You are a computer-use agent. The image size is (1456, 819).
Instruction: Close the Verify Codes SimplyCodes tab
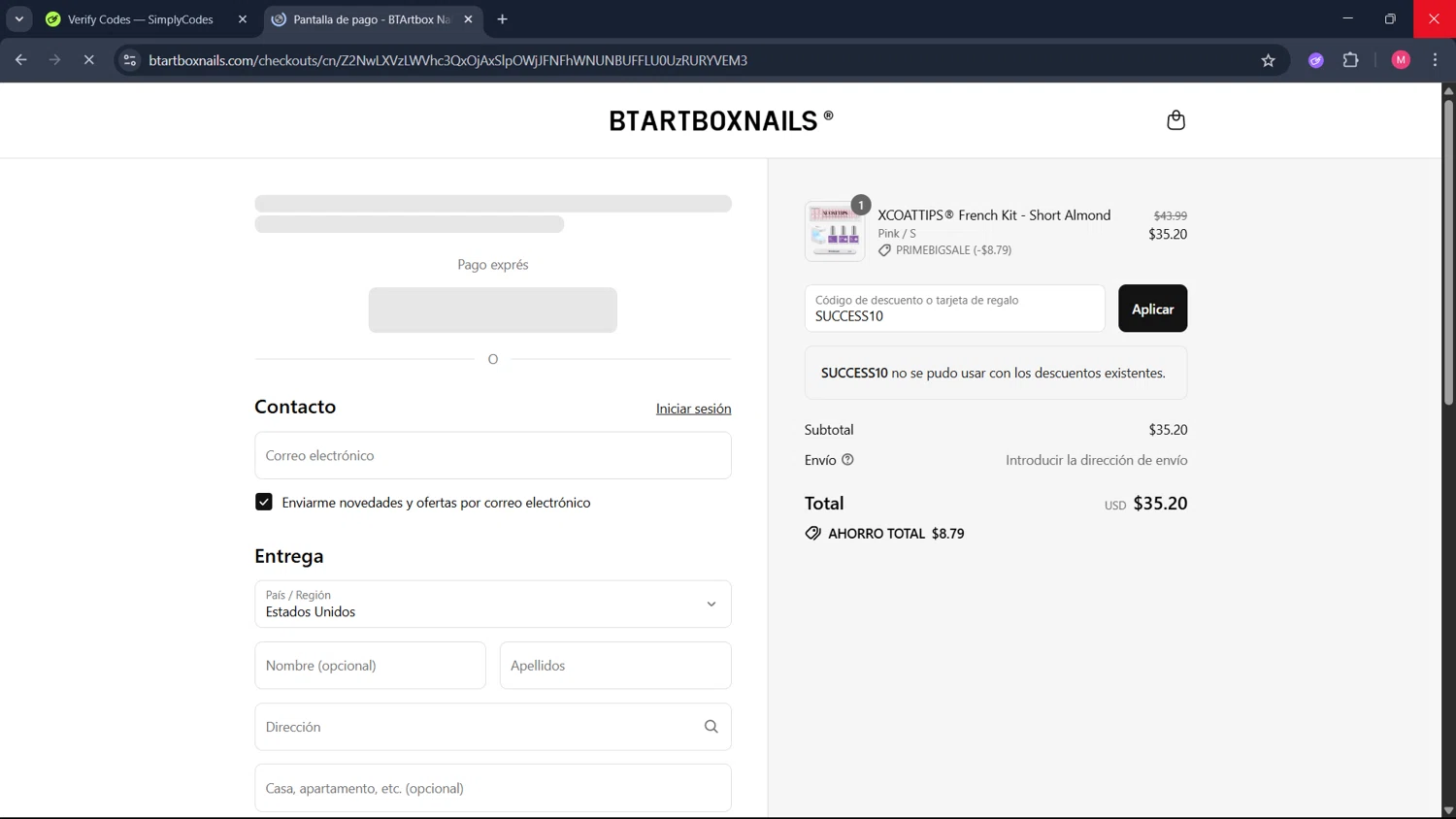coord(243,19)
